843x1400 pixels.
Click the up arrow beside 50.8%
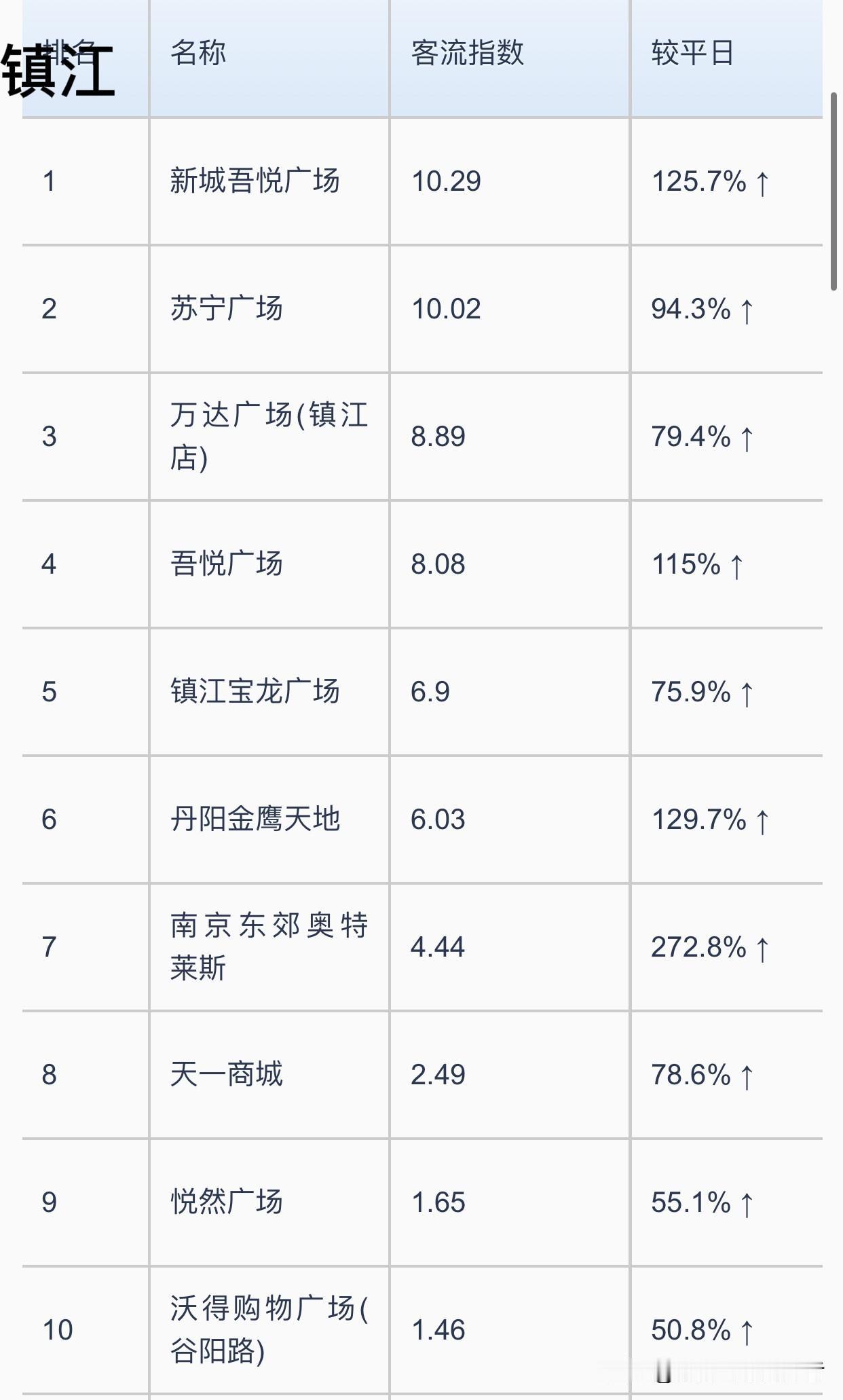point(747,1331)
